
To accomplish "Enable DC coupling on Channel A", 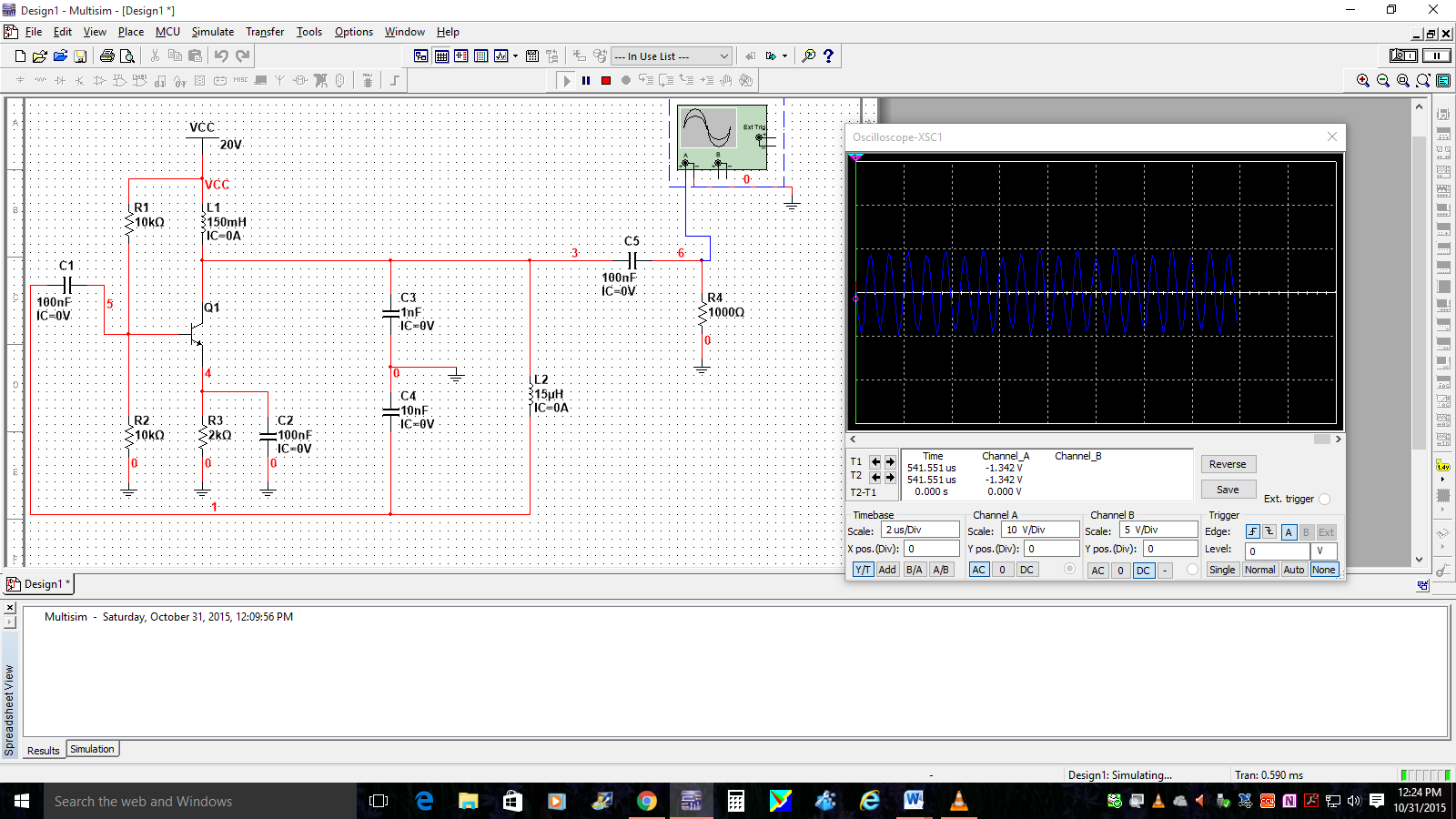I will (1026, 570).
